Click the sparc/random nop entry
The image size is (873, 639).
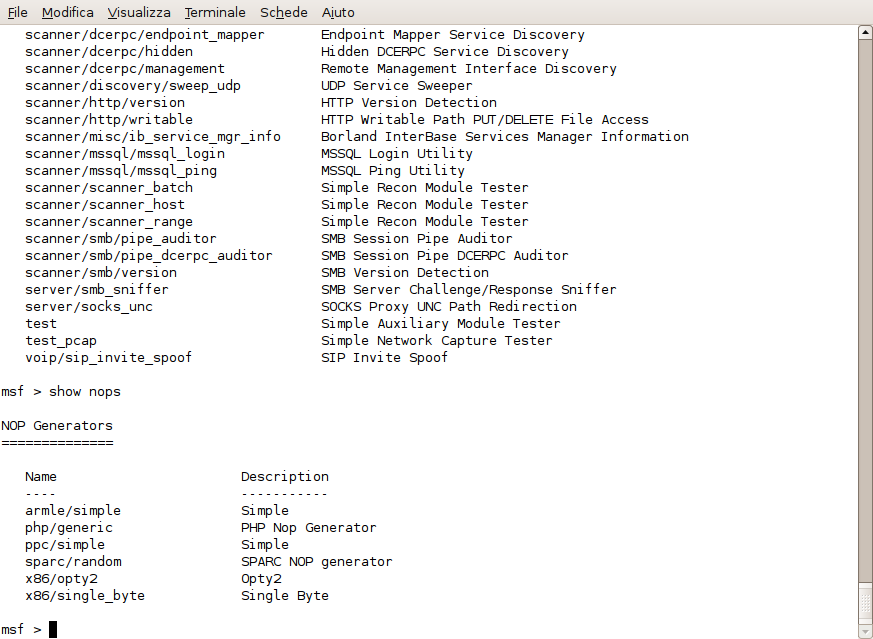pos(73,562)
